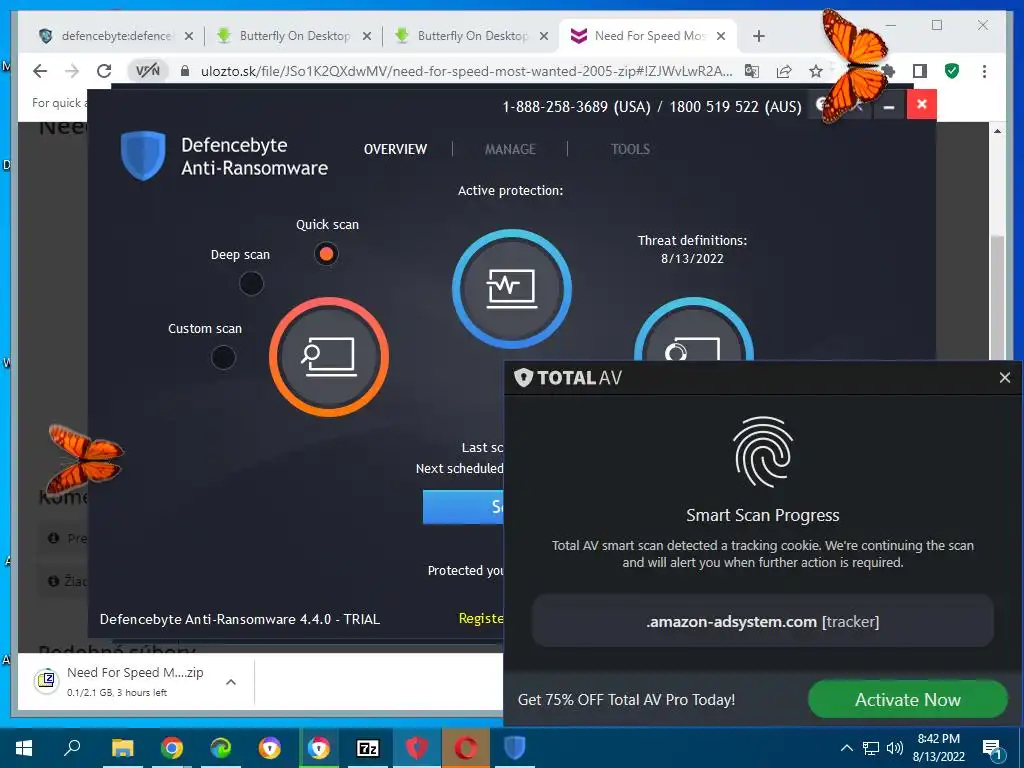Screen dimensions: 1024x768
Task: Open the Windows Start menu
Action: click(x=24, y=748)
